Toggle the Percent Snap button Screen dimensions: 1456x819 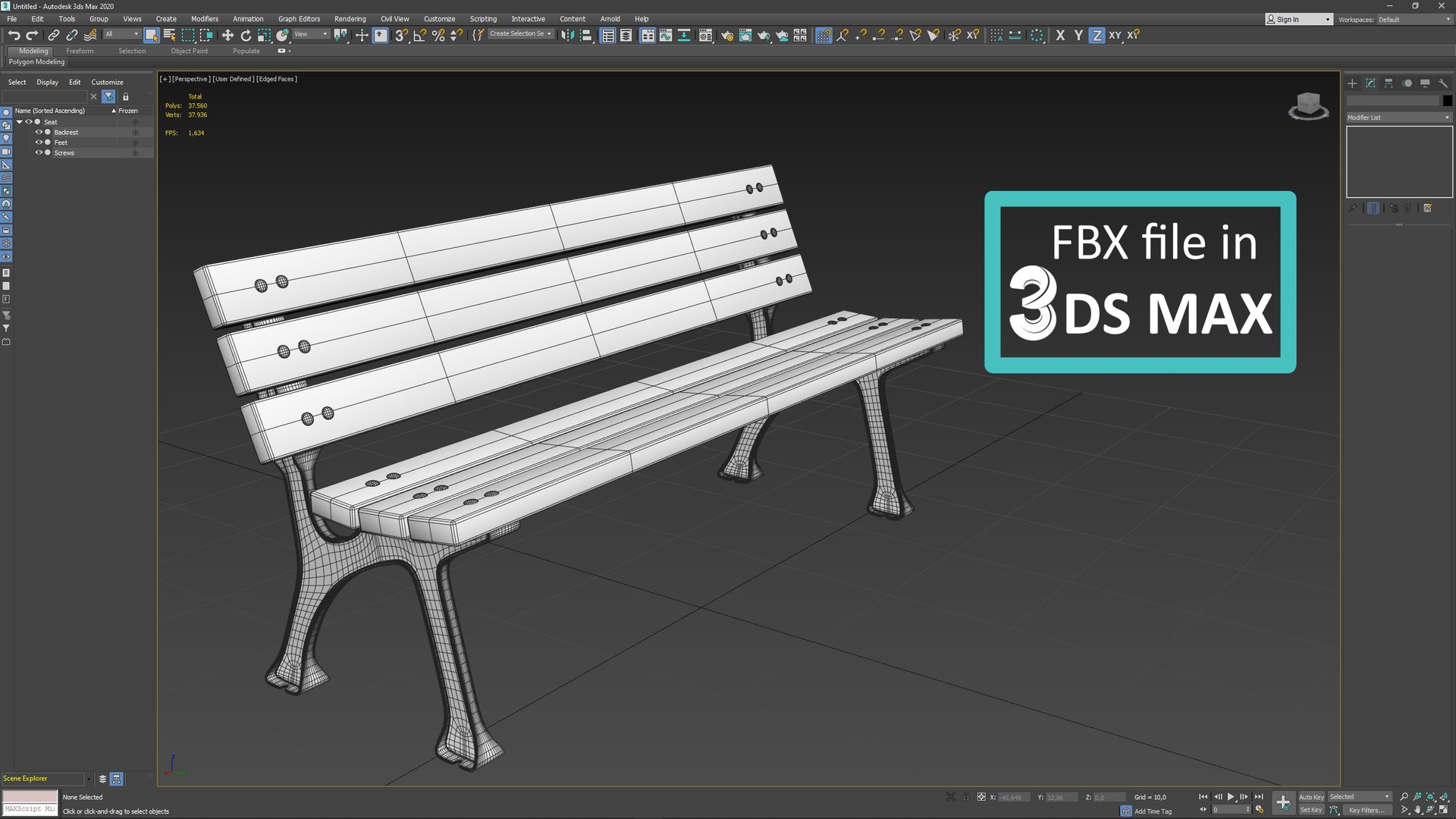[438, 35]
